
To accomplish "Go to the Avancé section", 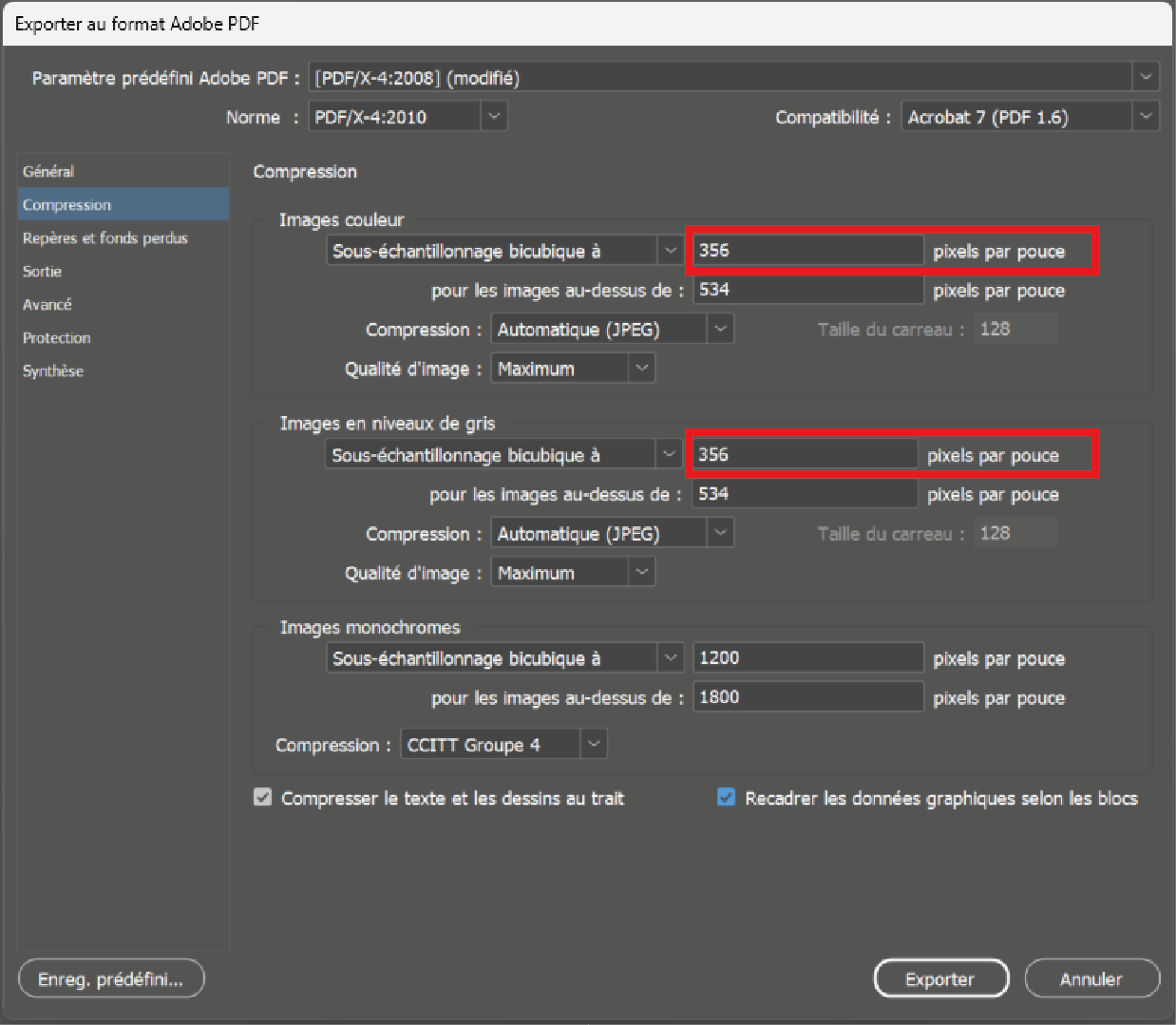I will tap(47, 305).
